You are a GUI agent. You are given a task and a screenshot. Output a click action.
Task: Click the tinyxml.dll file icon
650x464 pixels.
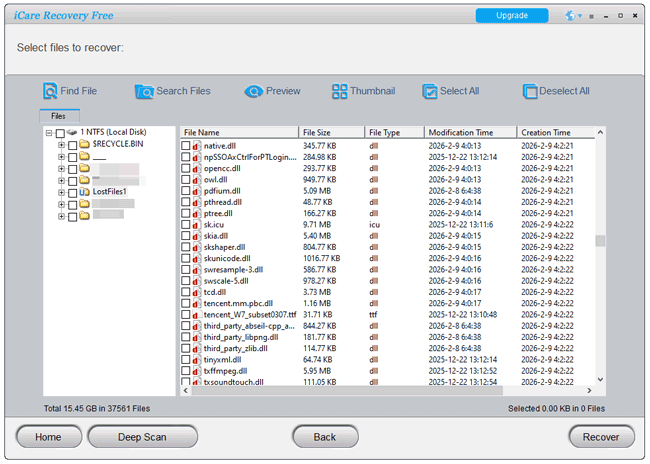coord(196,360)
